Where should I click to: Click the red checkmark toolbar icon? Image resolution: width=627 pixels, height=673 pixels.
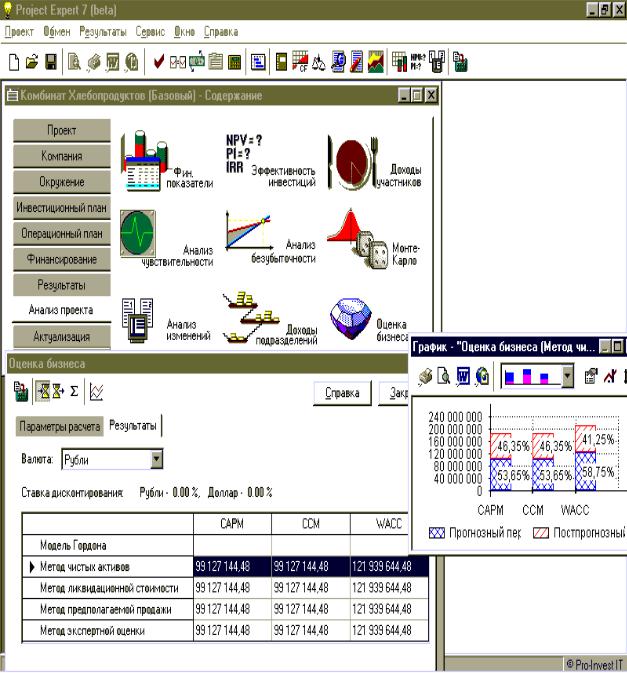pos(158,62)
